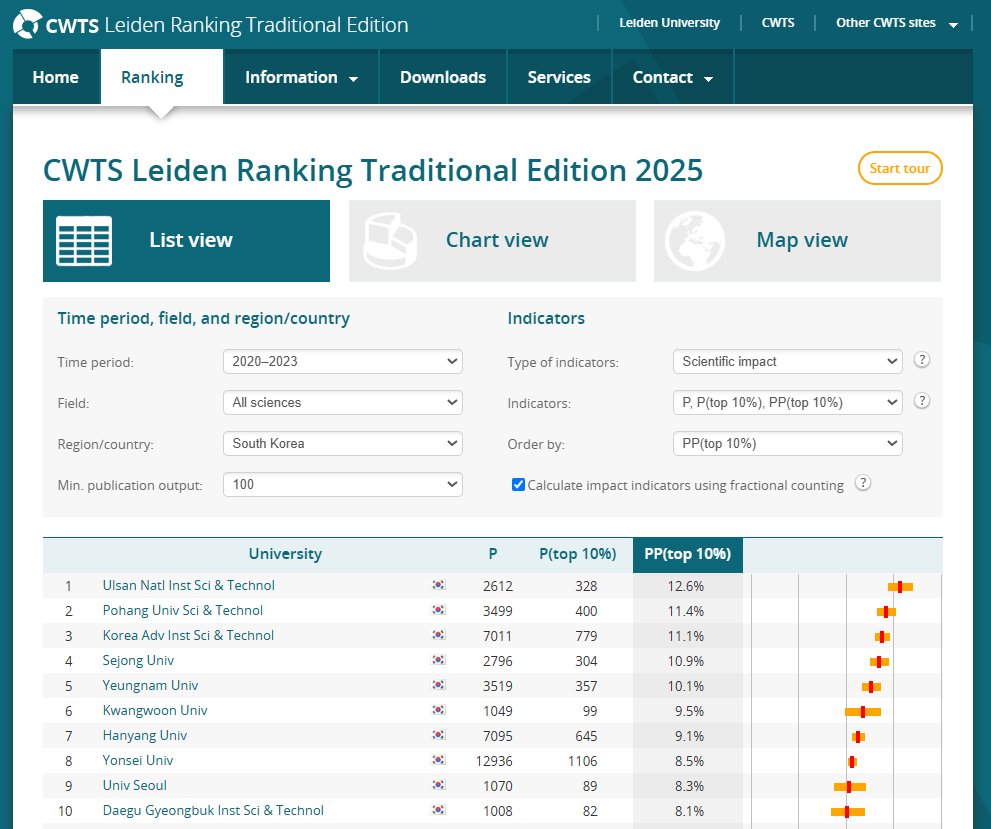Viewport: 991px width, 829px height.
Task: Open the Information menu
Action: point(301,77)
